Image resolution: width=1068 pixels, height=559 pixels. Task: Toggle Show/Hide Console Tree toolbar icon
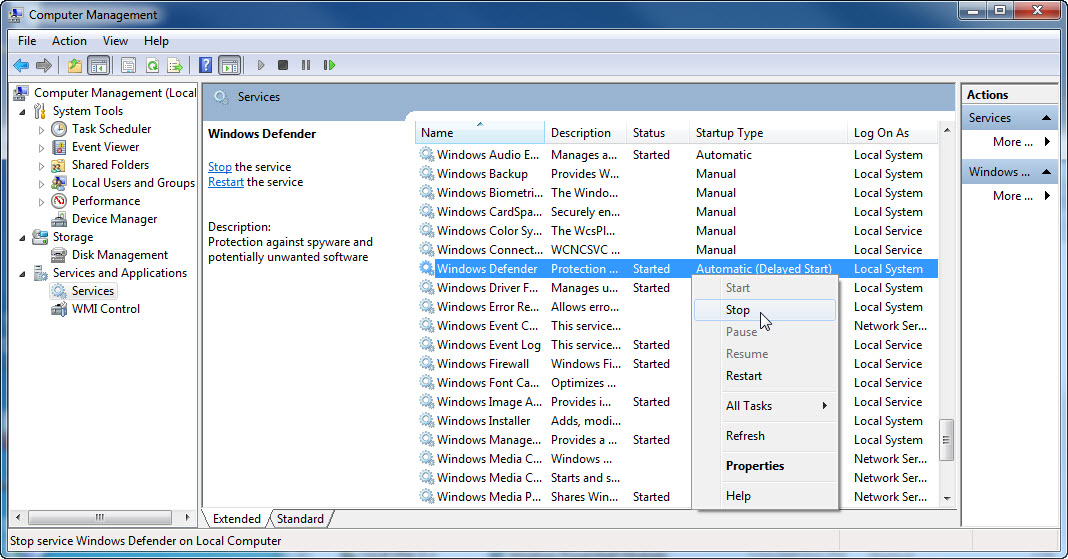(x=99, y=65)
